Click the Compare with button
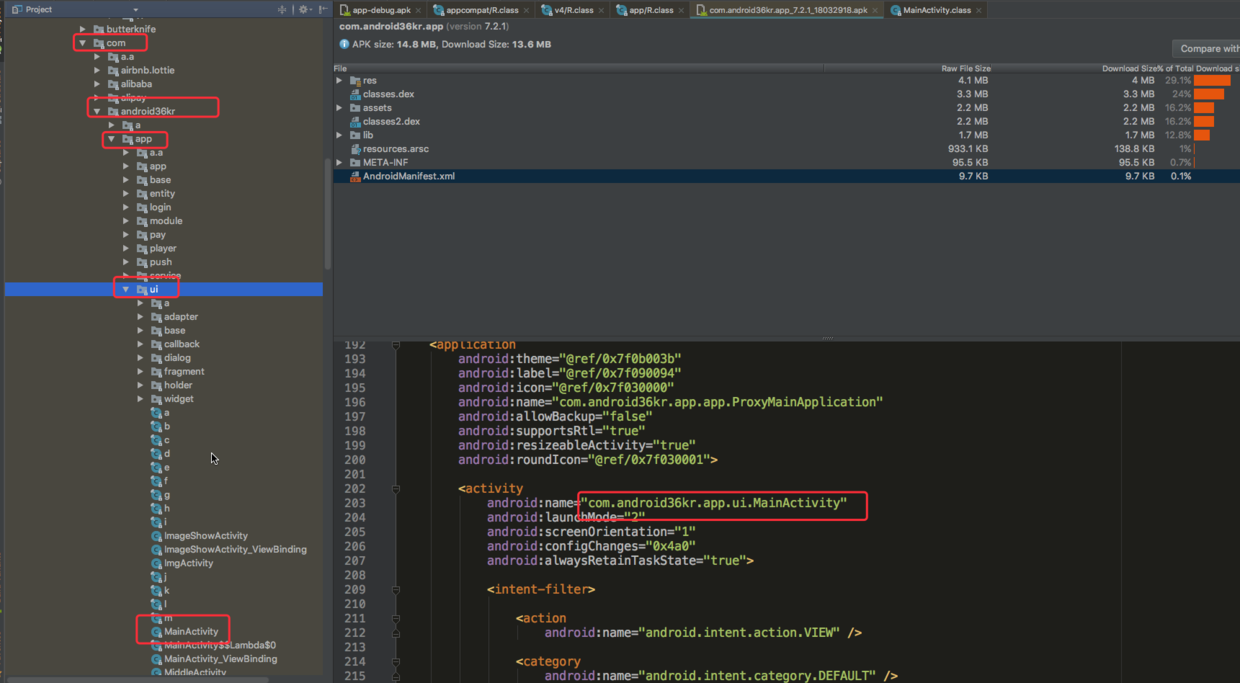Image resolution: width=1240 pixels, height=683 pixels. pos(1207,48)
